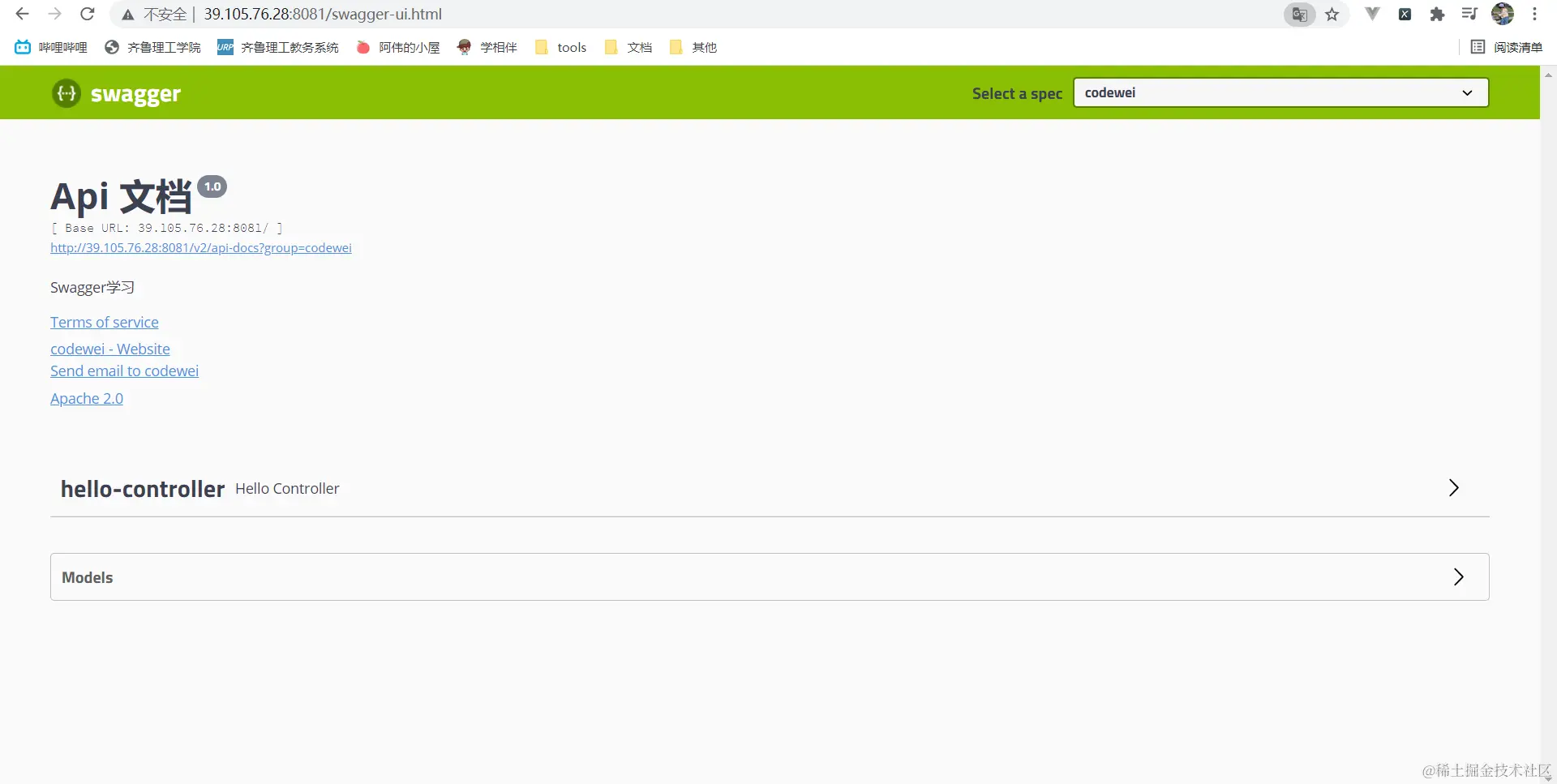Open the extensions puzzle-piece menu
This screenshot has width=1557, height=784.
pyautogui.click(x=1437, y=14)
